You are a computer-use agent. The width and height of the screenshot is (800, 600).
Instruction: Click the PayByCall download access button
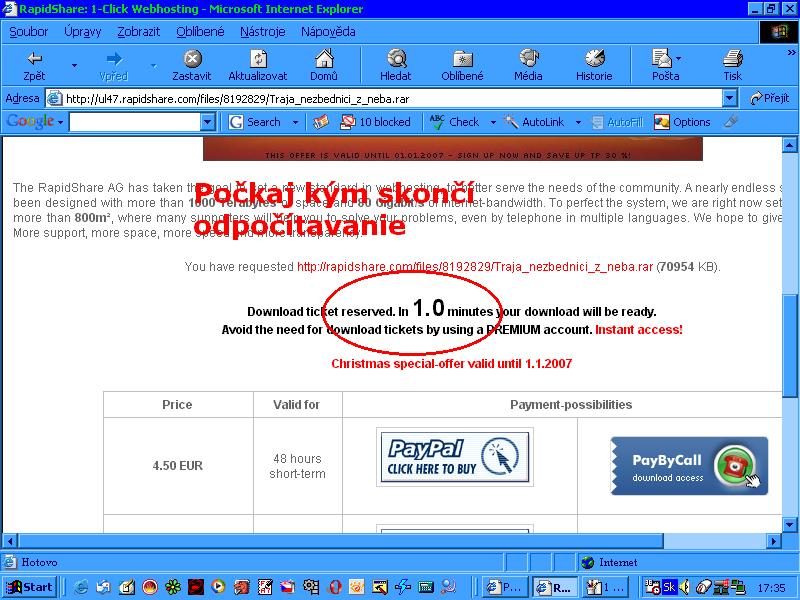[689, 465]
